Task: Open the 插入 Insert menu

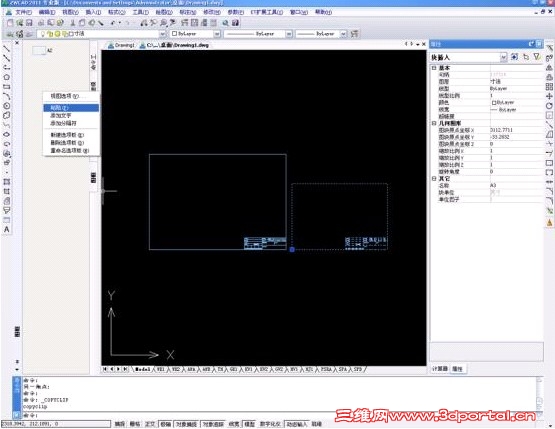Action: click(93, 12)
